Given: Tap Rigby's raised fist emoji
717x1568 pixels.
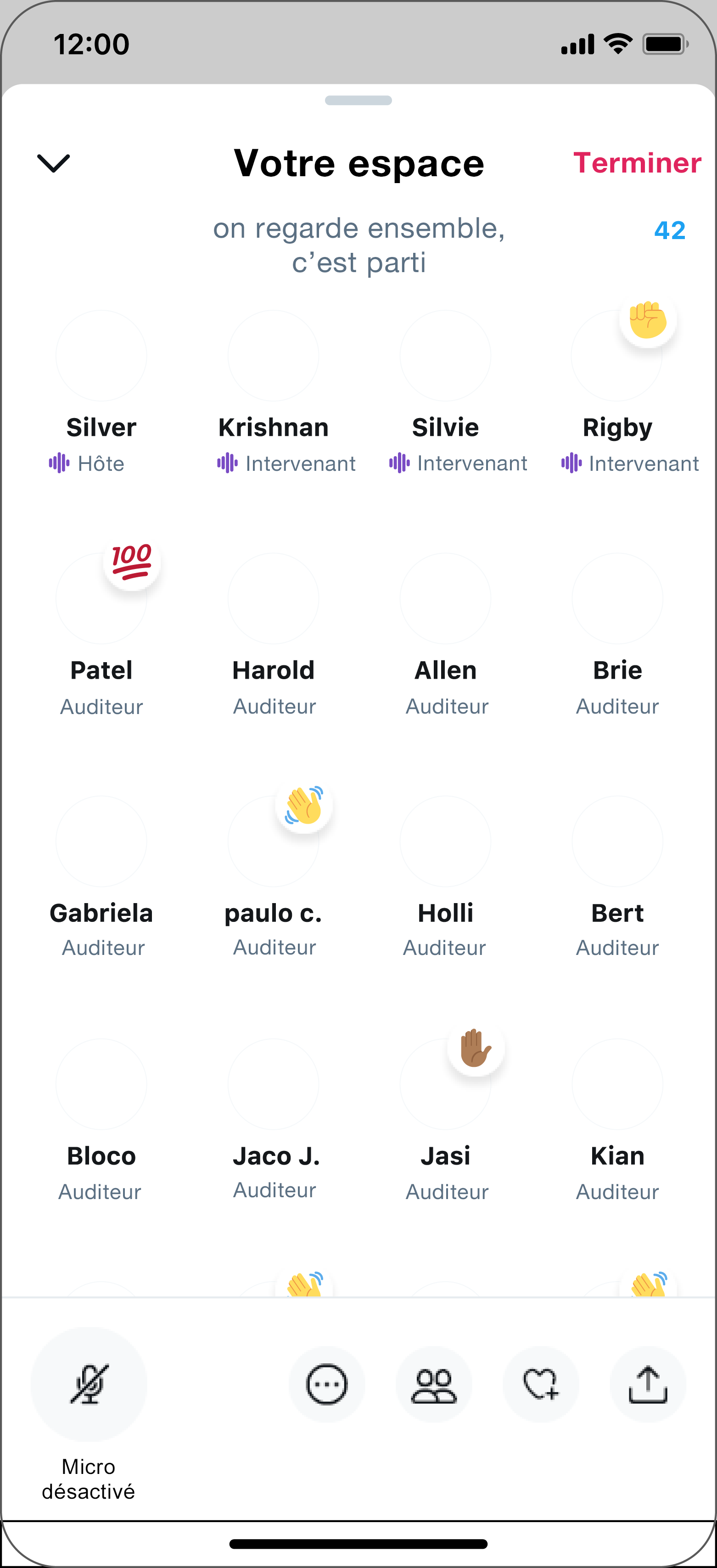Looking at the screenshot, I should [x=648, y=319].
